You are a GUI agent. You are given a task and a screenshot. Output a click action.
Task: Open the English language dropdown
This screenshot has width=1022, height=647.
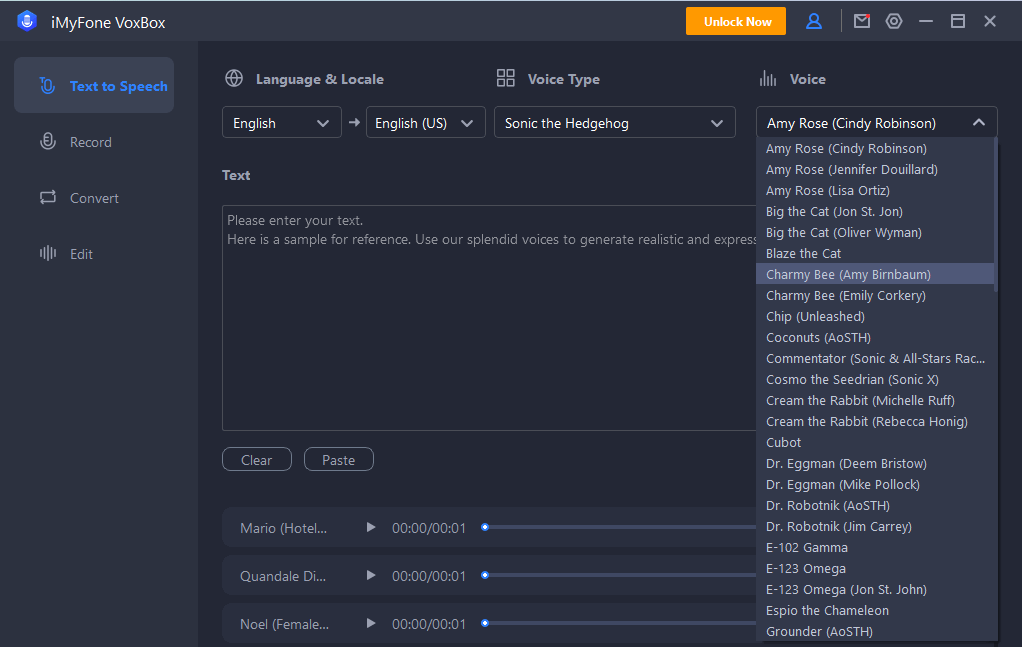pyautogui.click(x=282, y=122)
